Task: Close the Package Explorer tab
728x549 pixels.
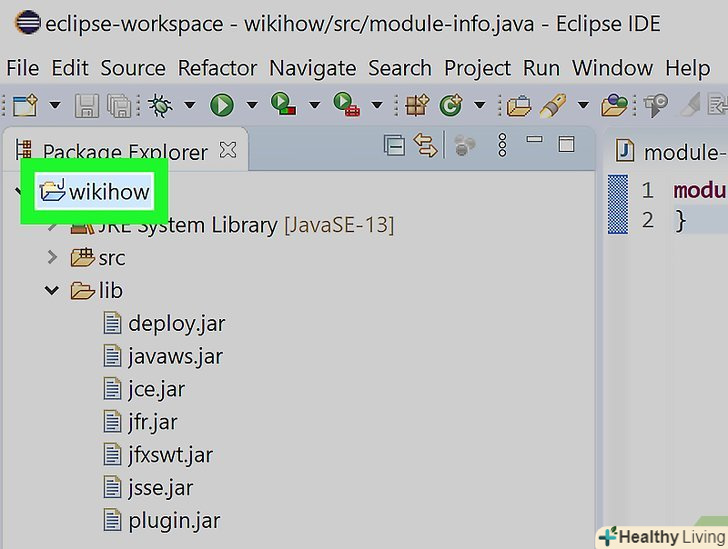Action: [228, 150]
